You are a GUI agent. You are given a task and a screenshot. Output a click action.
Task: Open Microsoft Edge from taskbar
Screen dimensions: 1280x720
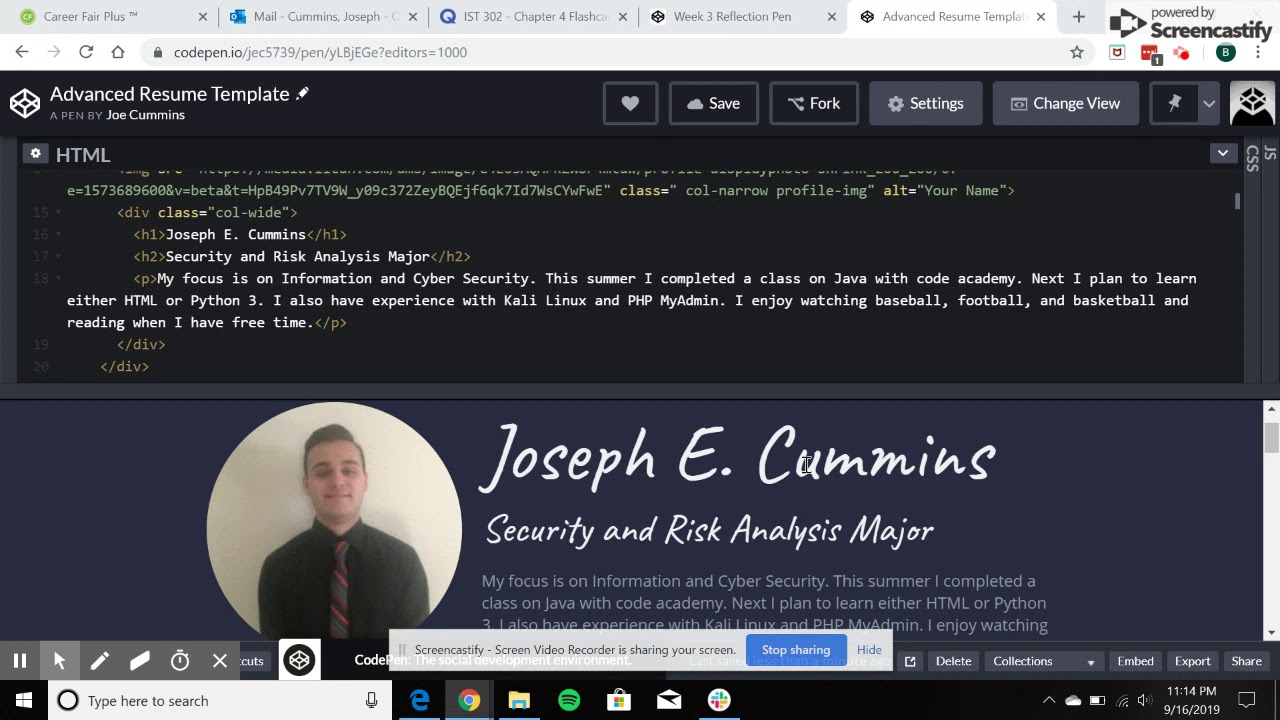(419, 700)
